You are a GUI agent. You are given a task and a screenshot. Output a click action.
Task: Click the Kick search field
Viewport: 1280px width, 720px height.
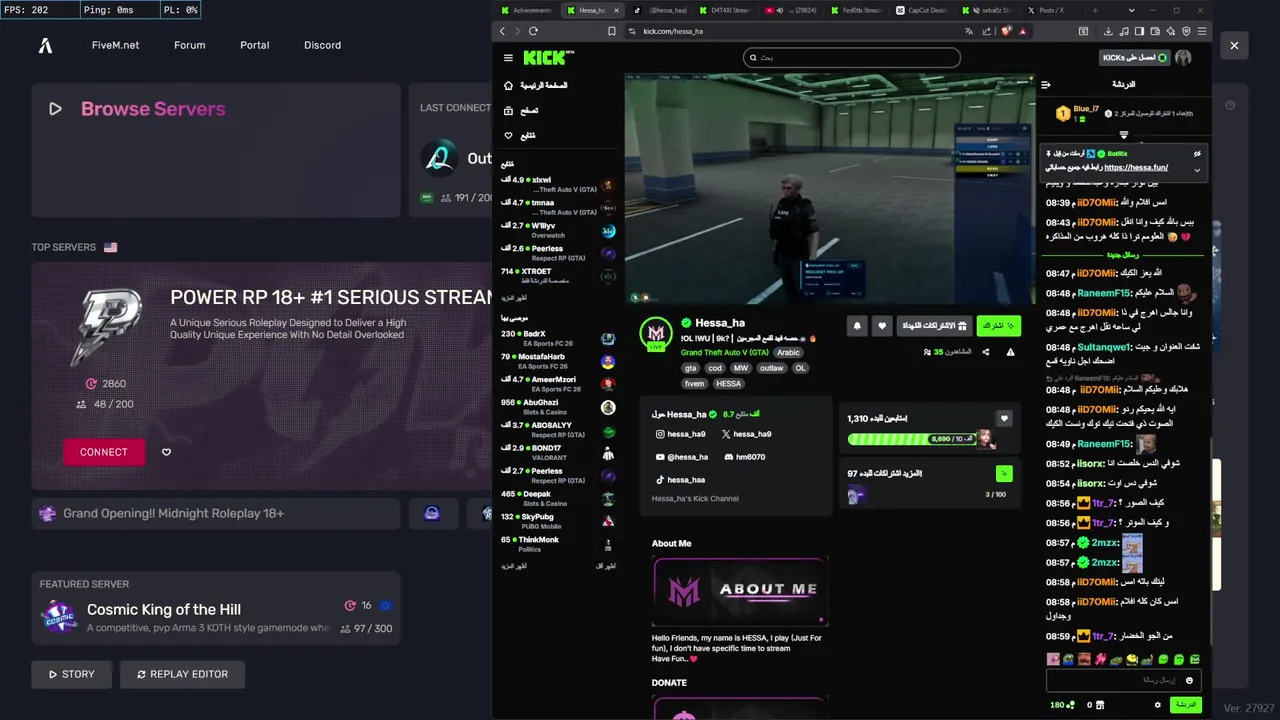click(x=852, y=58)
